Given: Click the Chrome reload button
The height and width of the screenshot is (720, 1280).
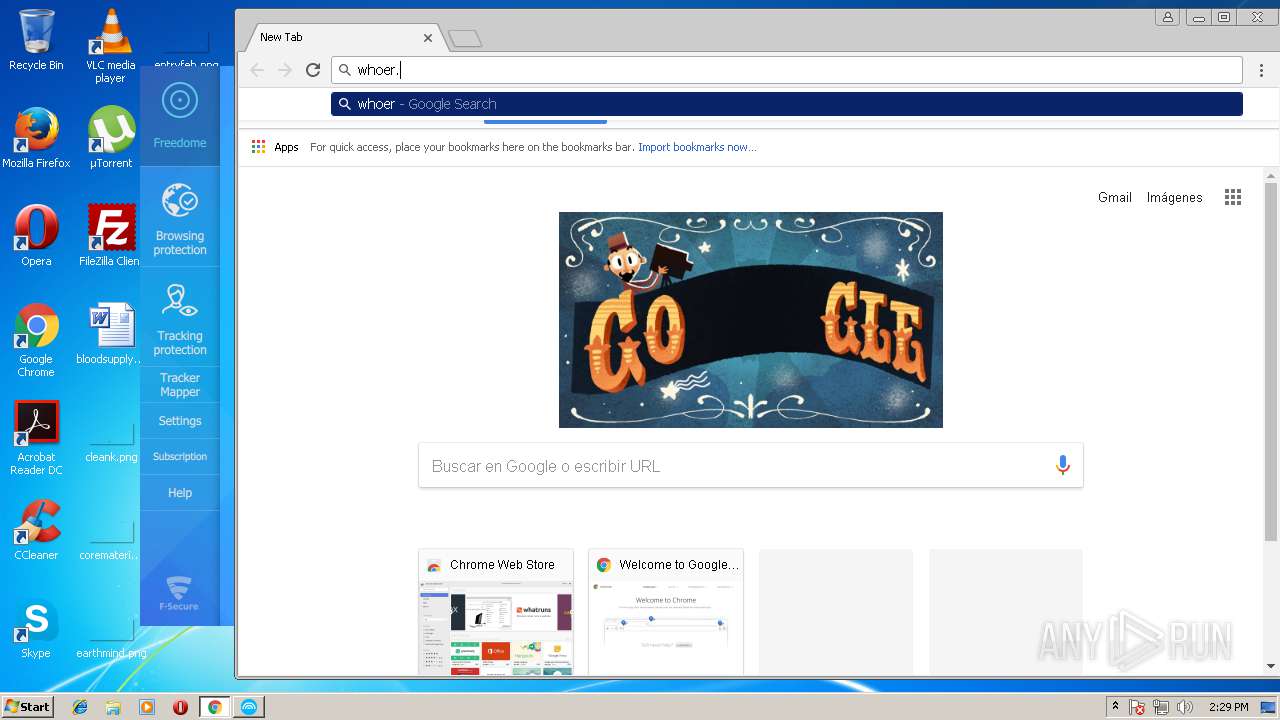Looking at the screenshot, I should coord(313,70).
